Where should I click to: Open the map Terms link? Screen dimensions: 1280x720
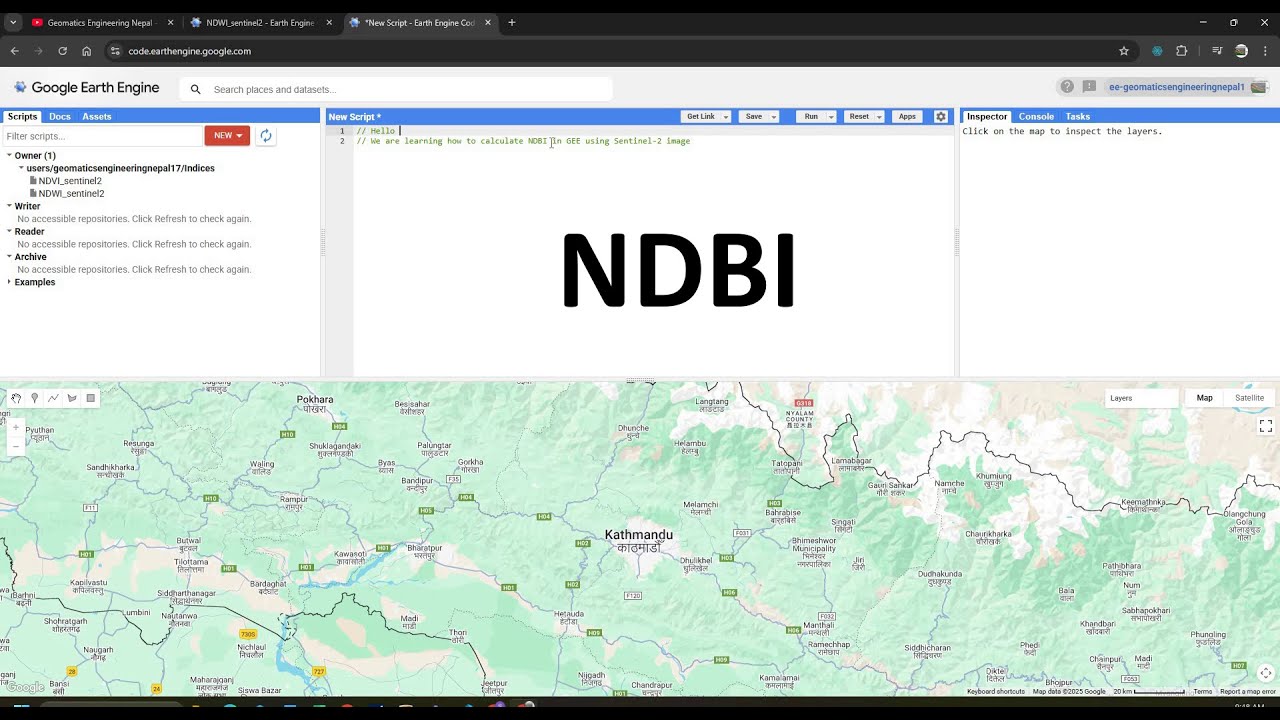coord(1202,692)
